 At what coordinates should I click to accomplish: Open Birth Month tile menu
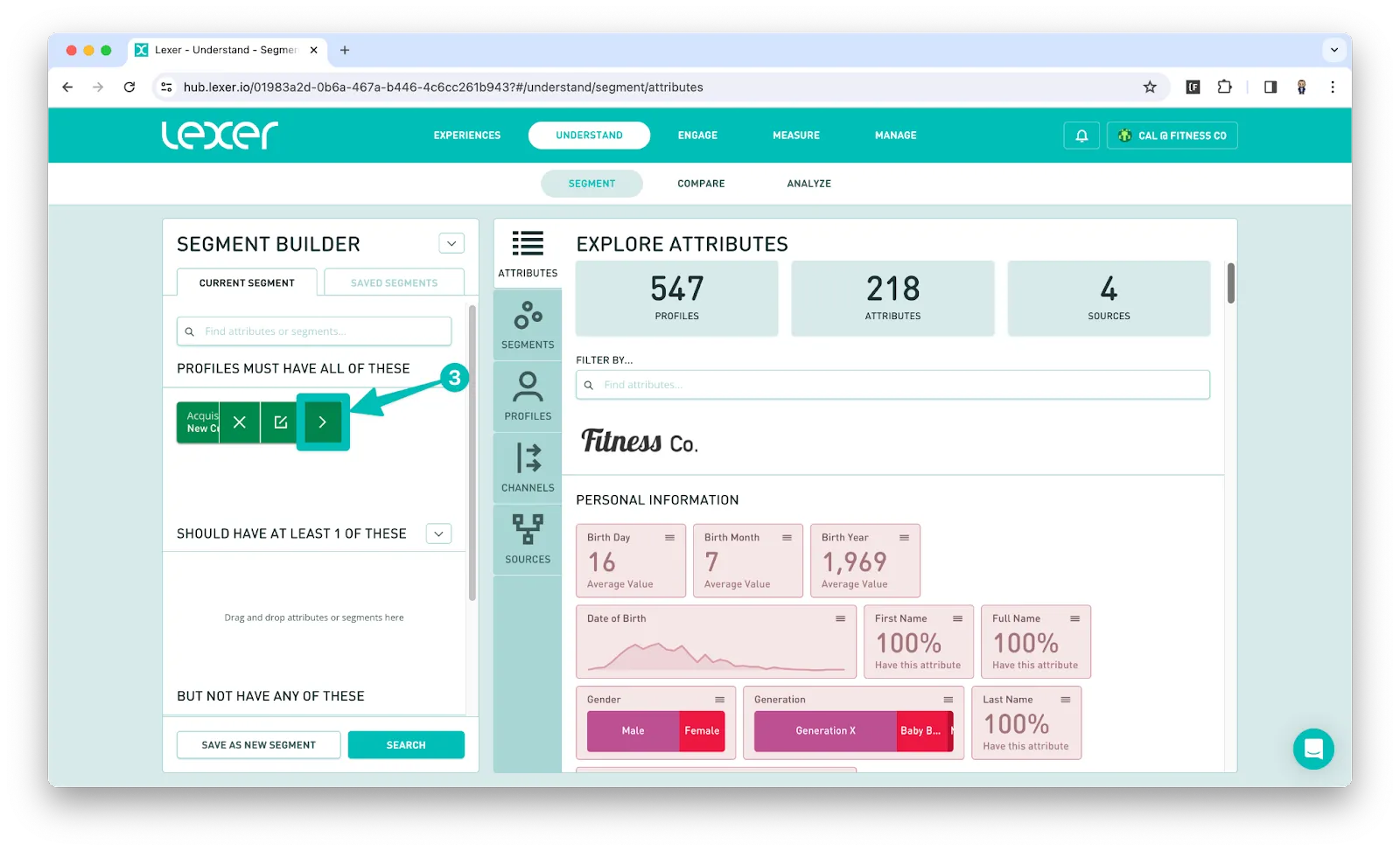pos(787,537)
